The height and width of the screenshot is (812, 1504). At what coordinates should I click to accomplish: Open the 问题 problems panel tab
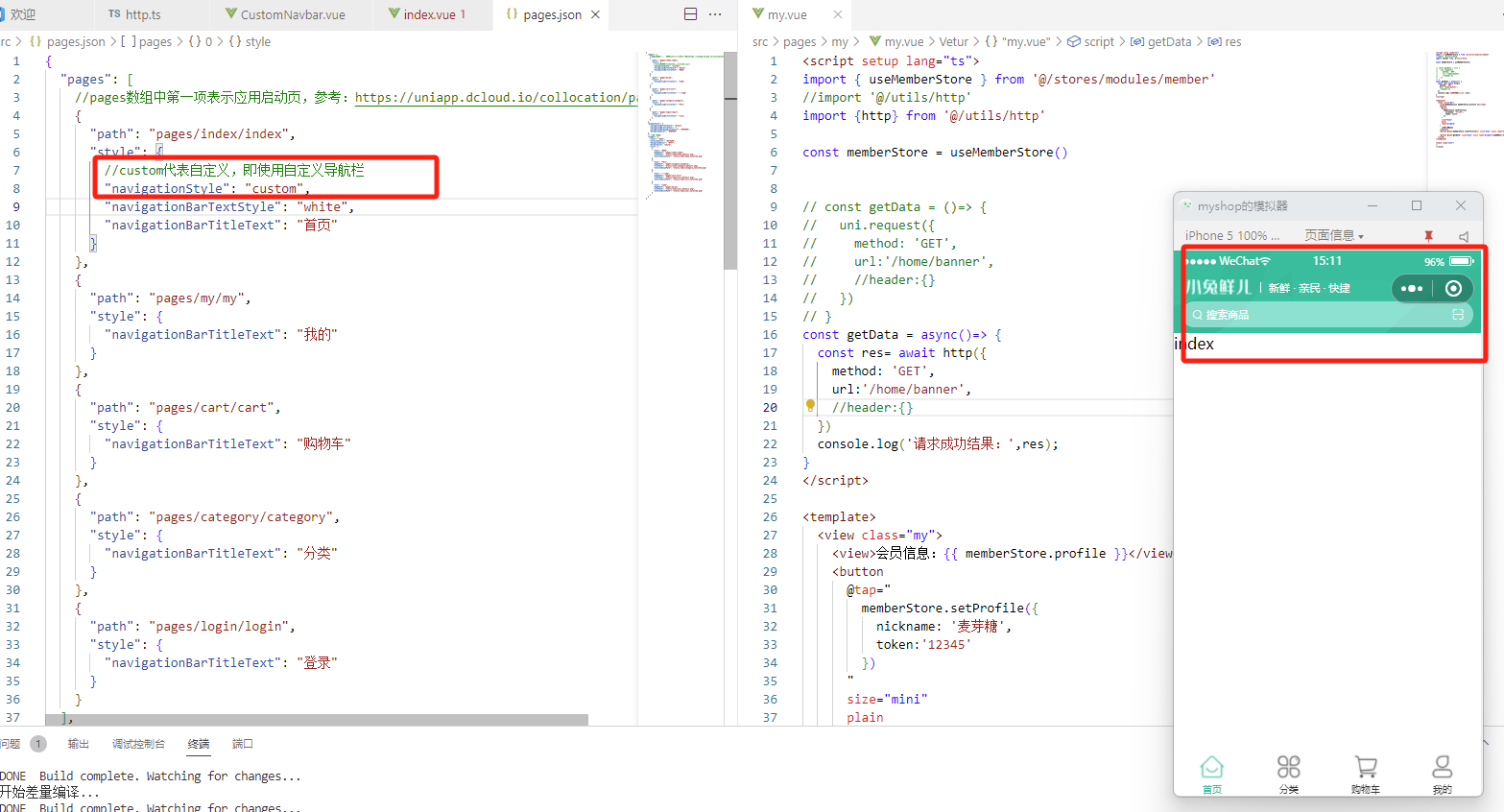click(x=11, y=744)
